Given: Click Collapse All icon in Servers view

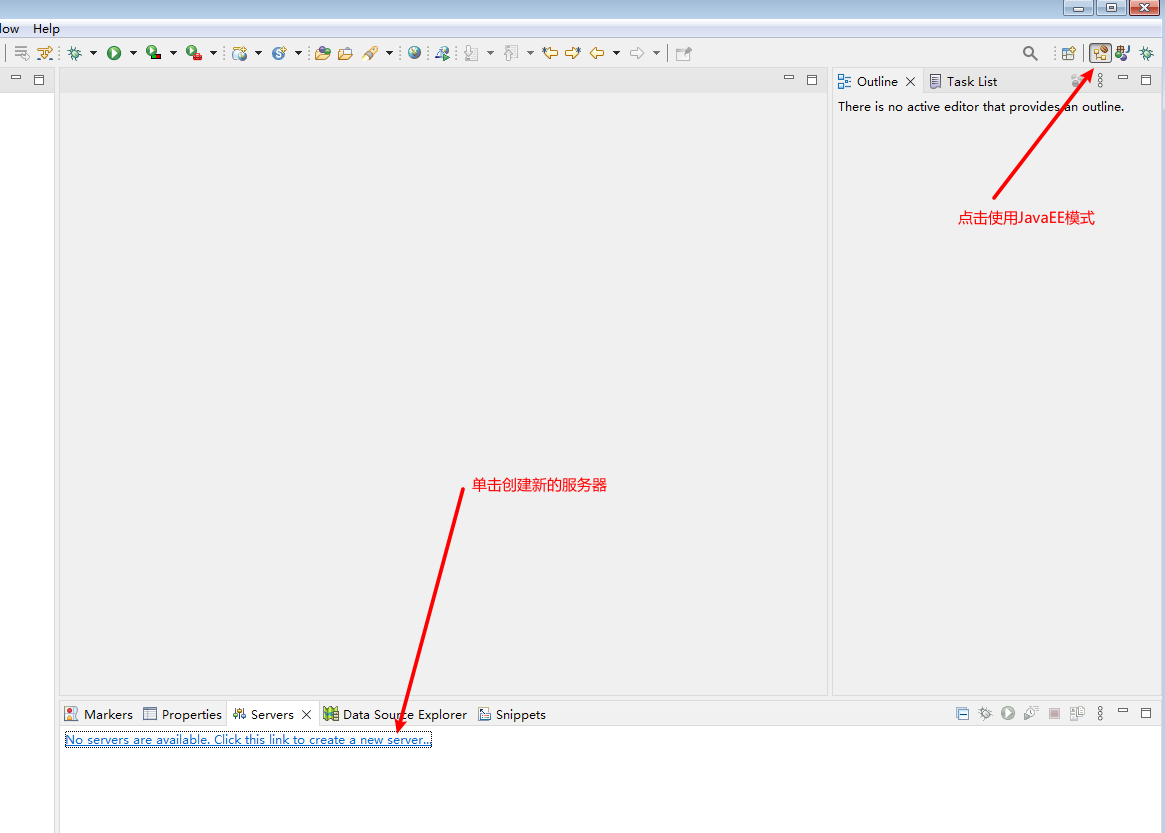Looking at the screenshot, I should [962, 713].
